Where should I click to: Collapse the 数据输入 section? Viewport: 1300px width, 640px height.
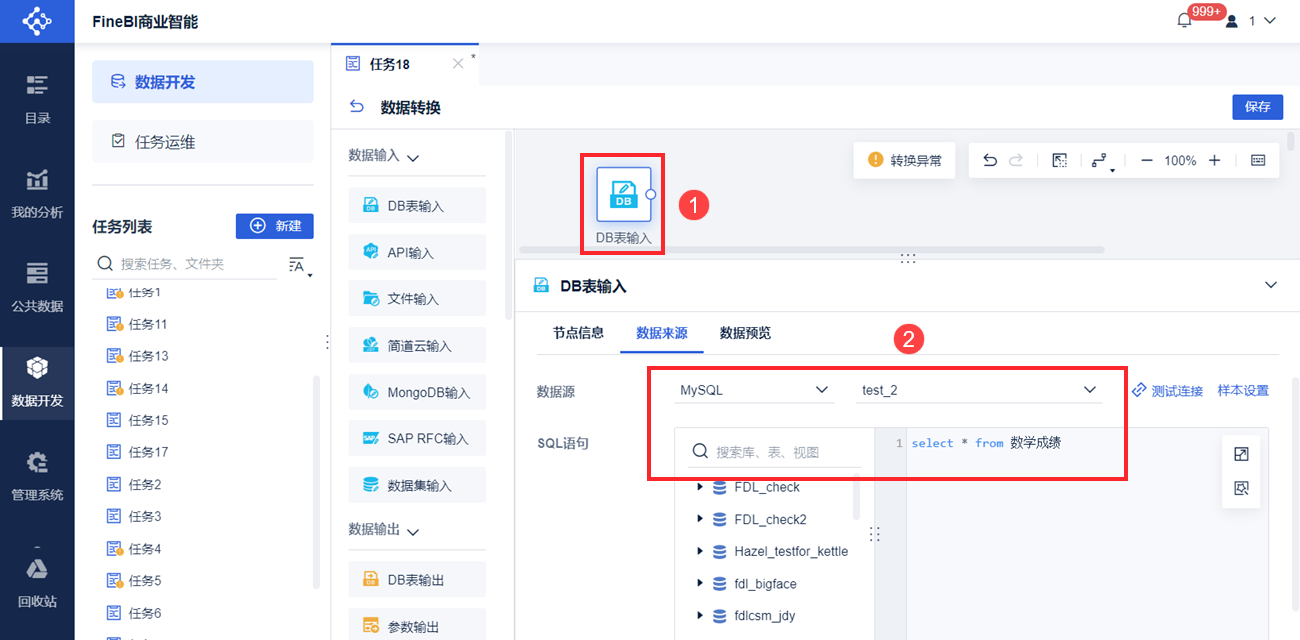click(413, 157)
